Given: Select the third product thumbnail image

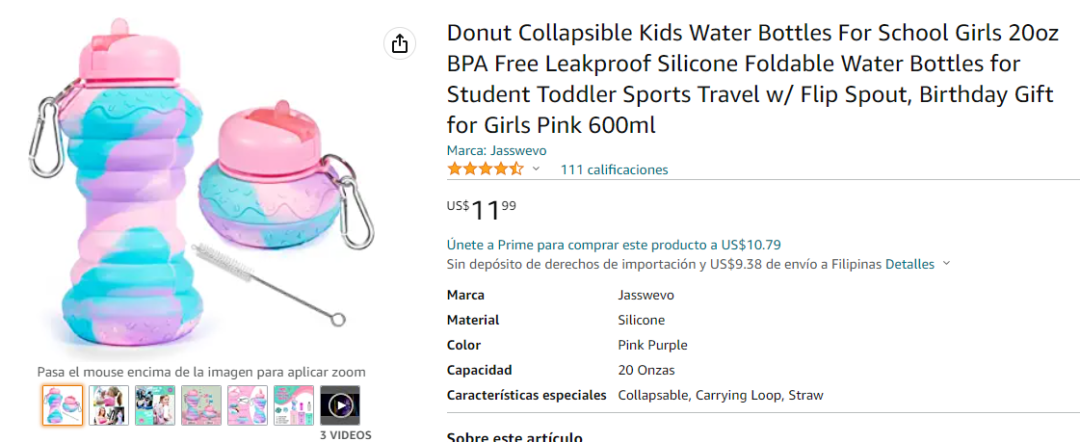Looking at the screenshot, I should [x=155, y=405].
